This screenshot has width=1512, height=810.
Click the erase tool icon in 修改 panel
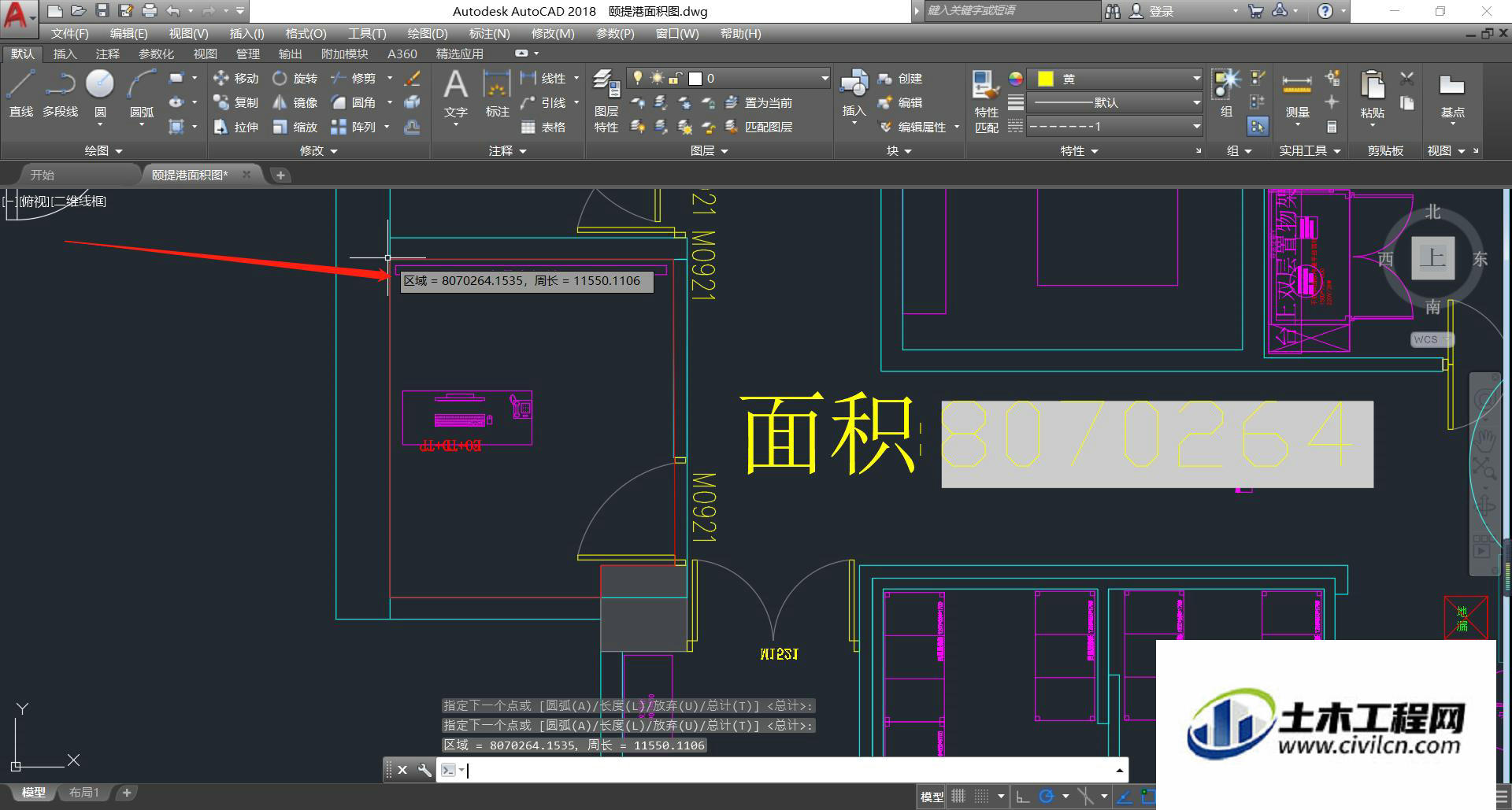[x=412, y=78]
